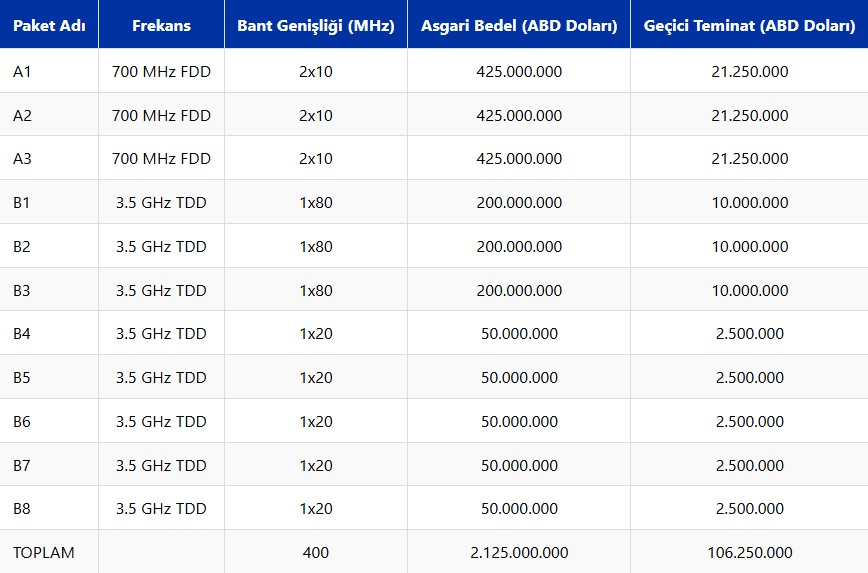Click the total minimum price 2.125.000.000
Image resolution: width=868 pixels, height=573 pixels.
[519, 553]
